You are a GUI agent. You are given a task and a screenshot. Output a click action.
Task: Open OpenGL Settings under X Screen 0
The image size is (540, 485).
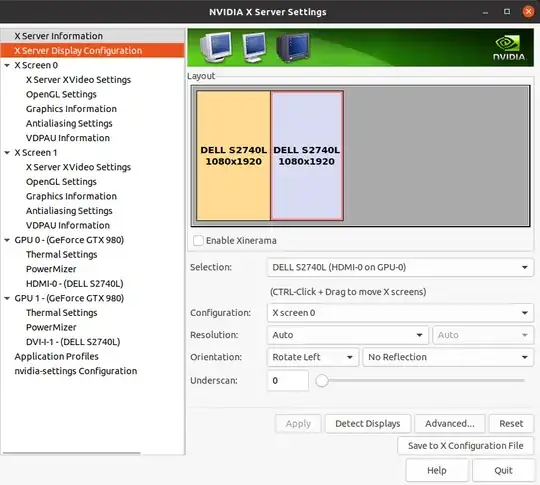(x=61, y=94)
